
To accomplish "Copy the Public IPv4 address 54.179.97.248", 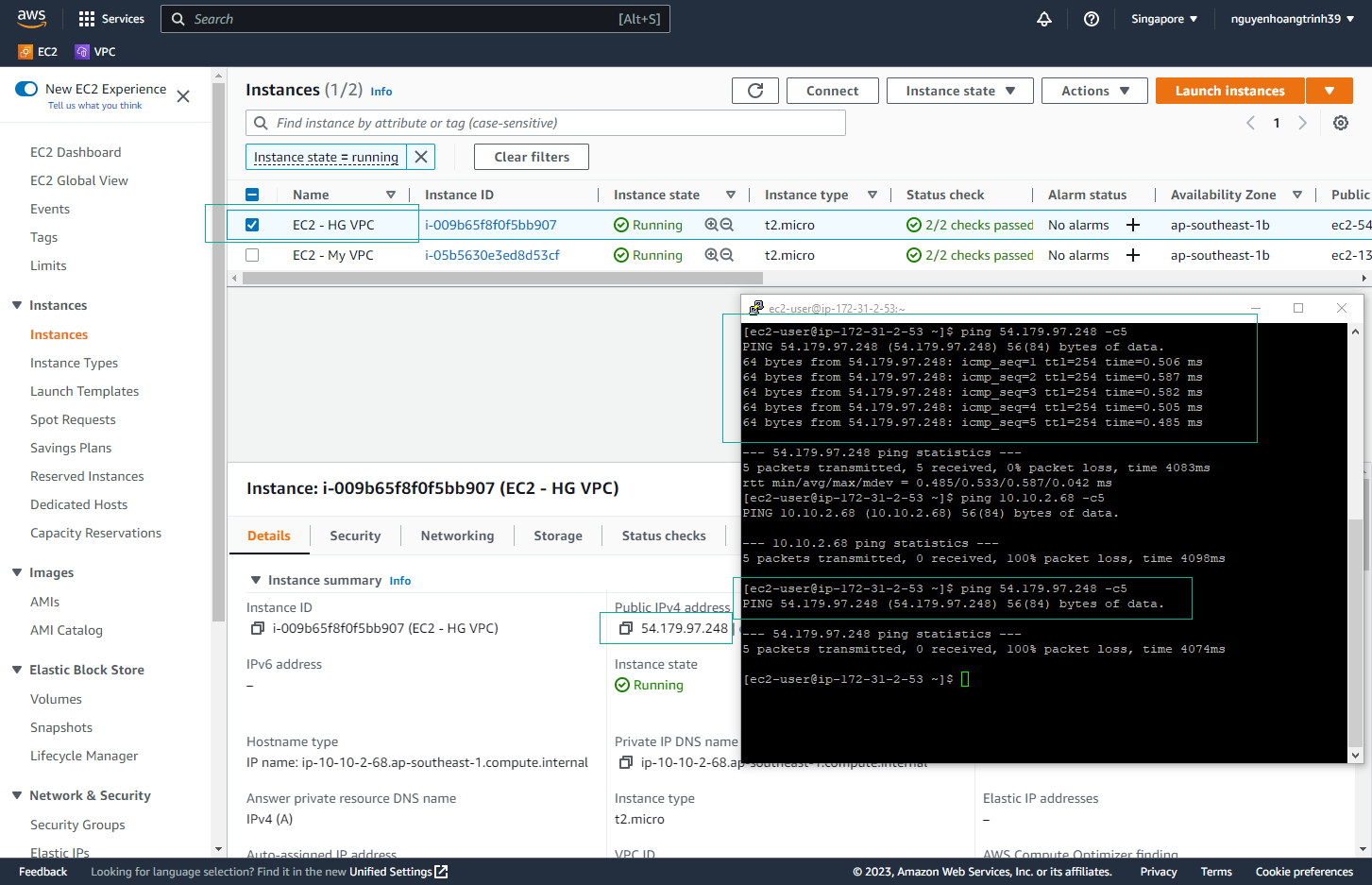I will pyautogui.click(x=625, y=628).
